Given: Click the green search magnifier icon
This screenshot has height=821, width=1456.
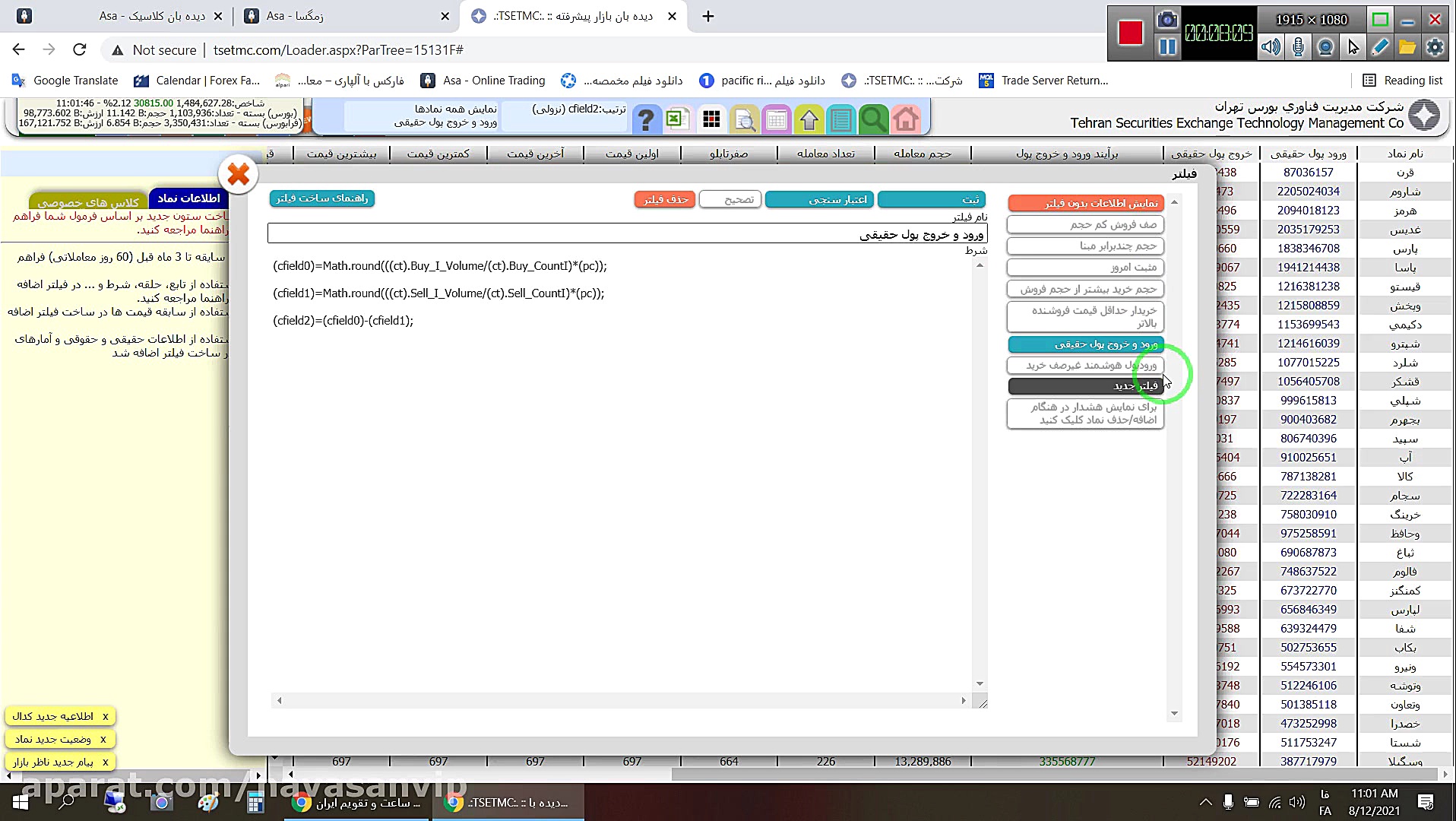Looking at the screenshot, I should [873, 119].
